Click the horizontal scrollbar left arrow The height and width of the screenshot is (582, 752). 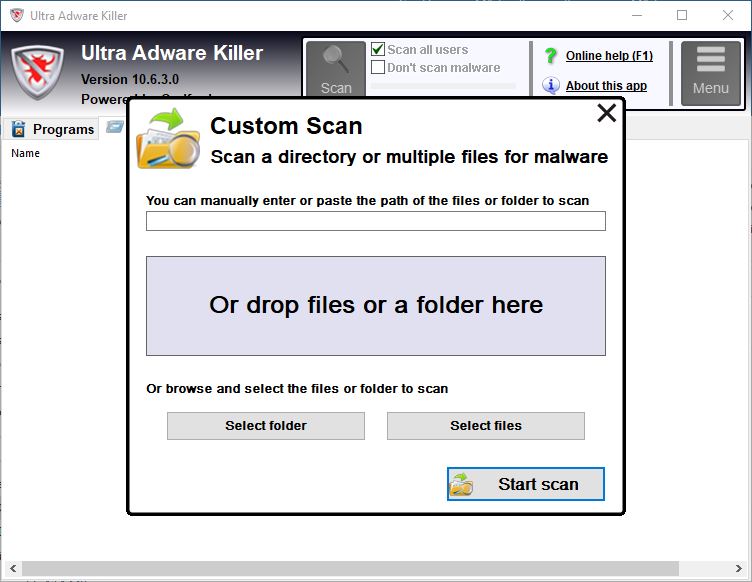[13, 569]
